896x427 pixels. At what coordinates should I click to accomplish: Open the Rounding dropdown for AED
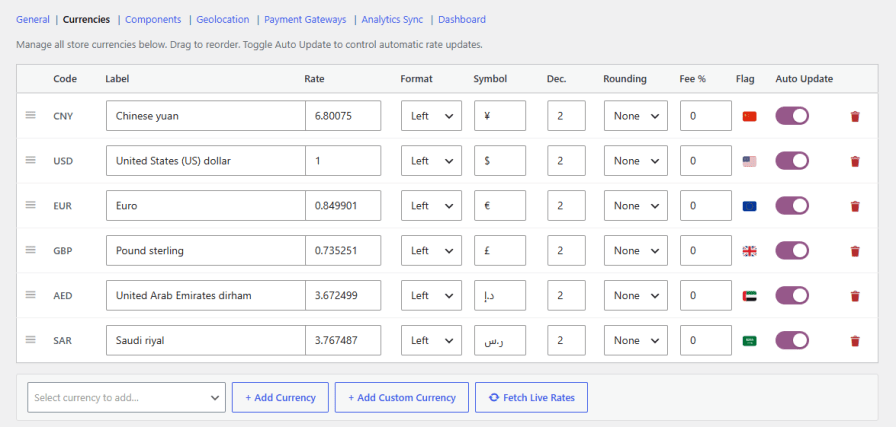[635, 296]
